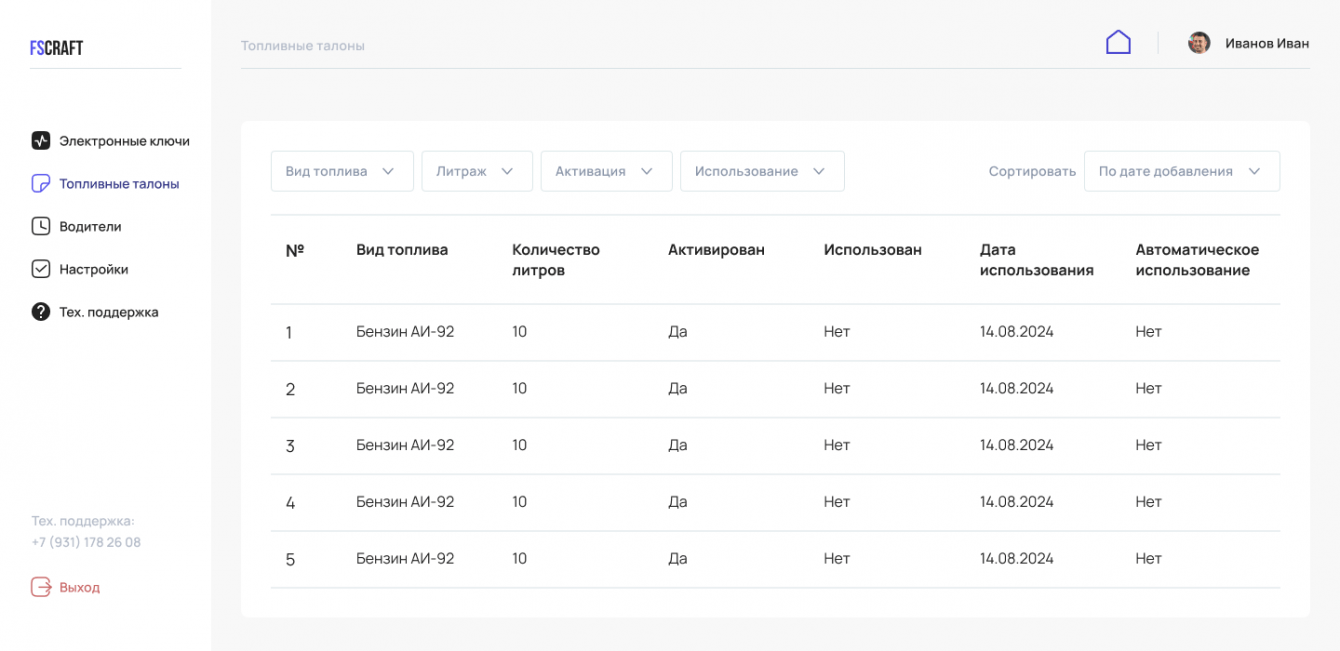
Task: Select table row number 3
Action: 774,446
